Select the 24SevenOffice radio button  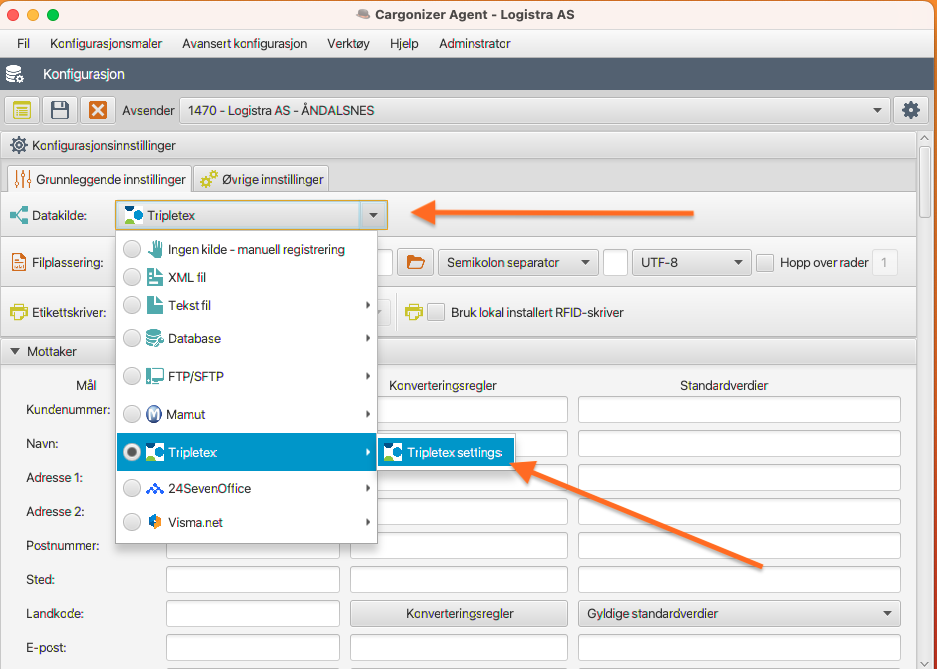(x=132, y=489)
